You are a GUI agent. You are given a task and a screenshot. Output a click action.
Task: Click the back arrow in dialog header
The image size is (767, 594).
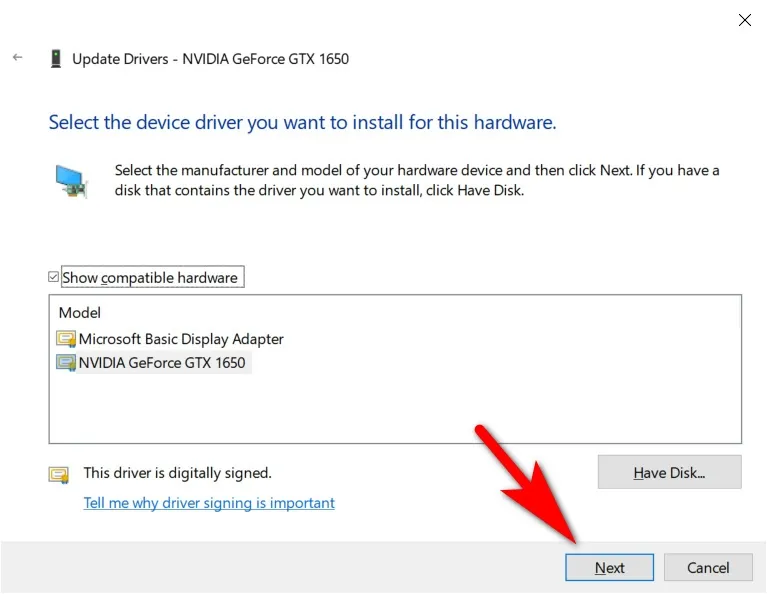18,57
